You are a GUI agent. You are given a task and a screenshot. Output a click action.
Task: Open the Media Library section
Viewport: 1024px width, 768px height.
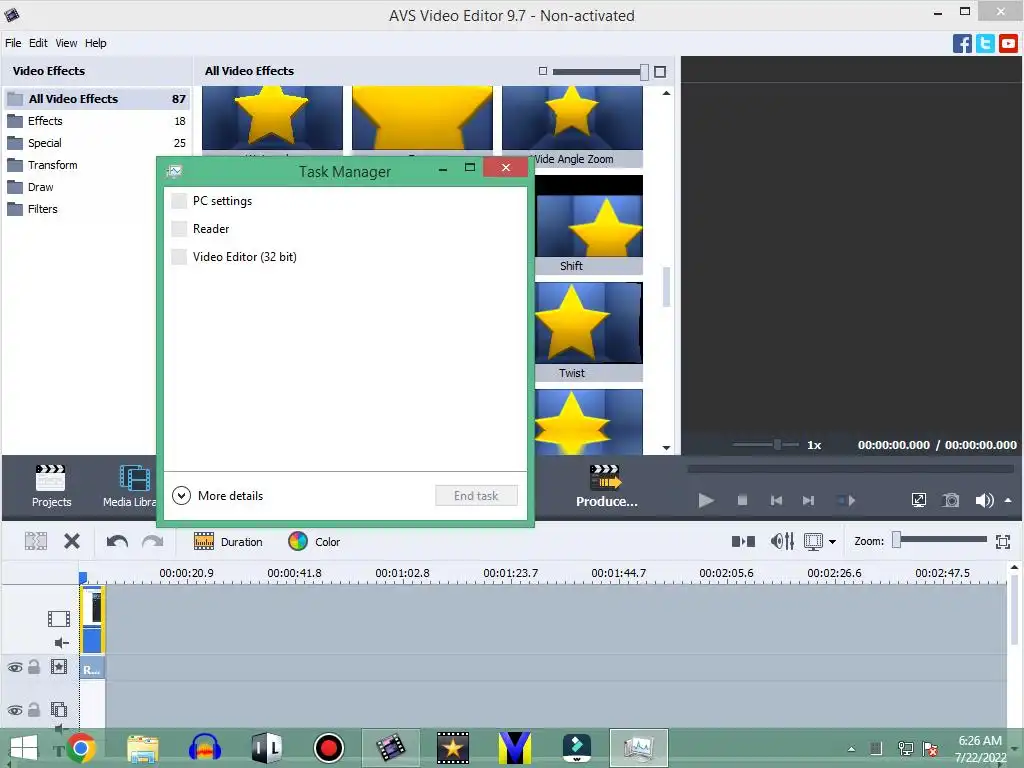click(x=129, y=485)
